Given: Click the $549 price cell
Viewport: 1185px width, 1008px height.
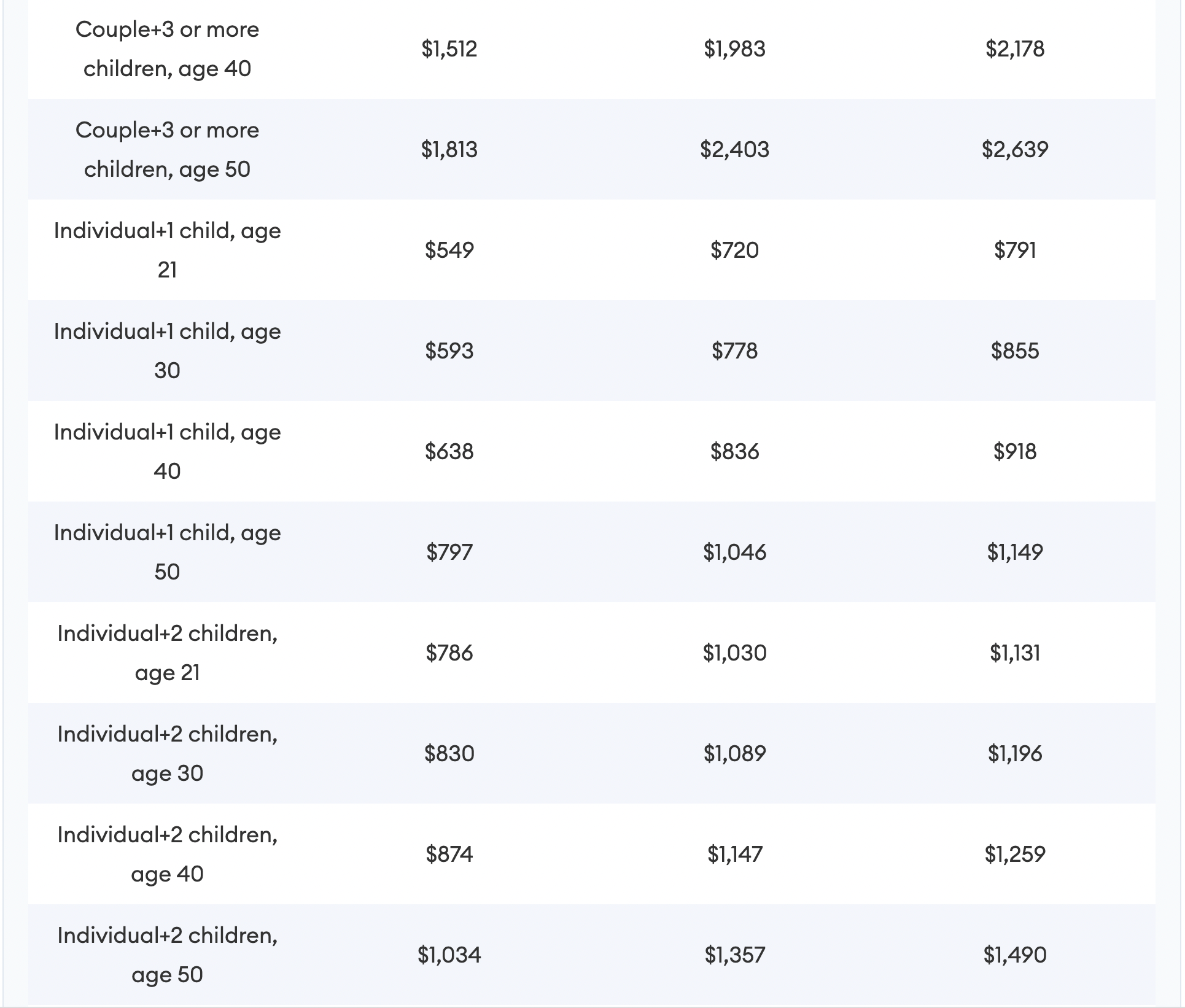Looking at the screenshot, I should (449, 250).
